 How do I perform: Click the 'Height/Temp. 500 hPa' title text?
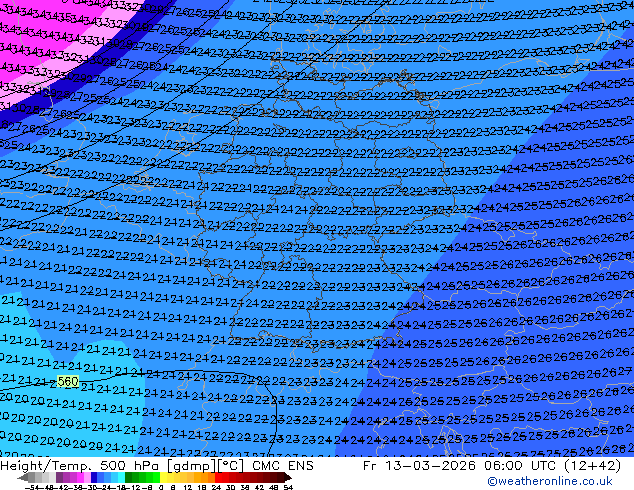81,466
